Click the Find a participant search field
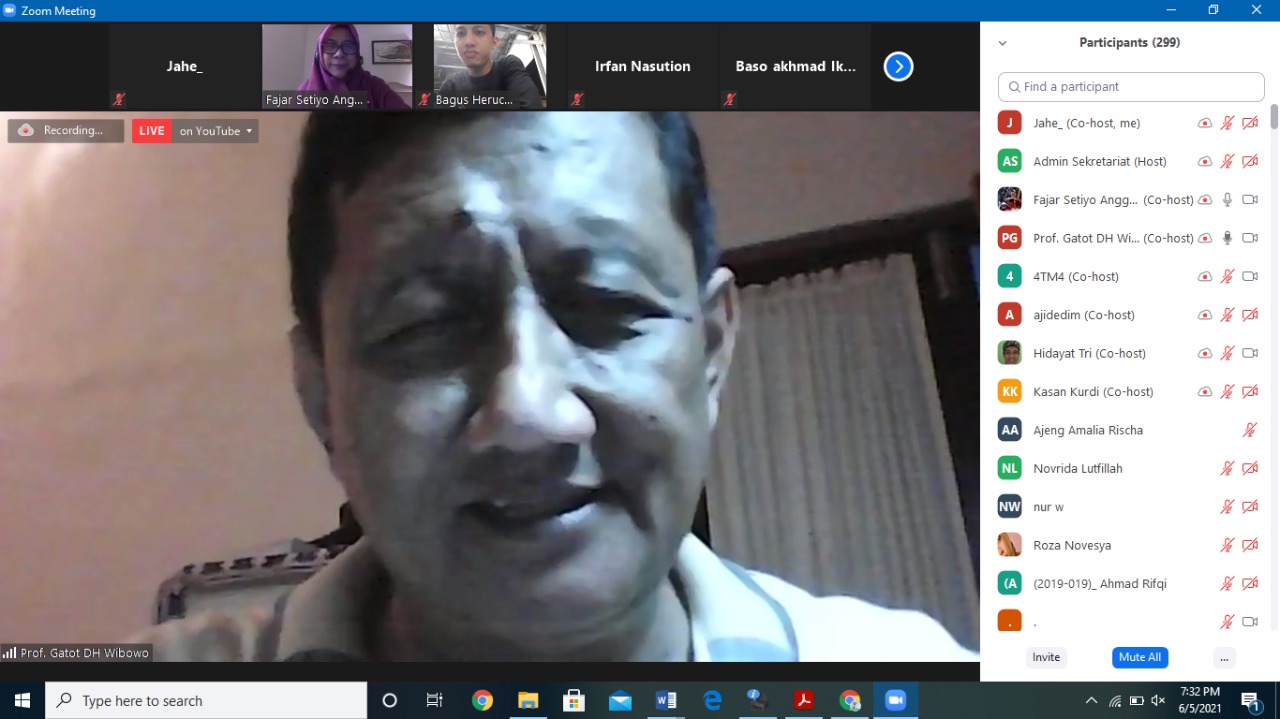 pos(1130,87)
